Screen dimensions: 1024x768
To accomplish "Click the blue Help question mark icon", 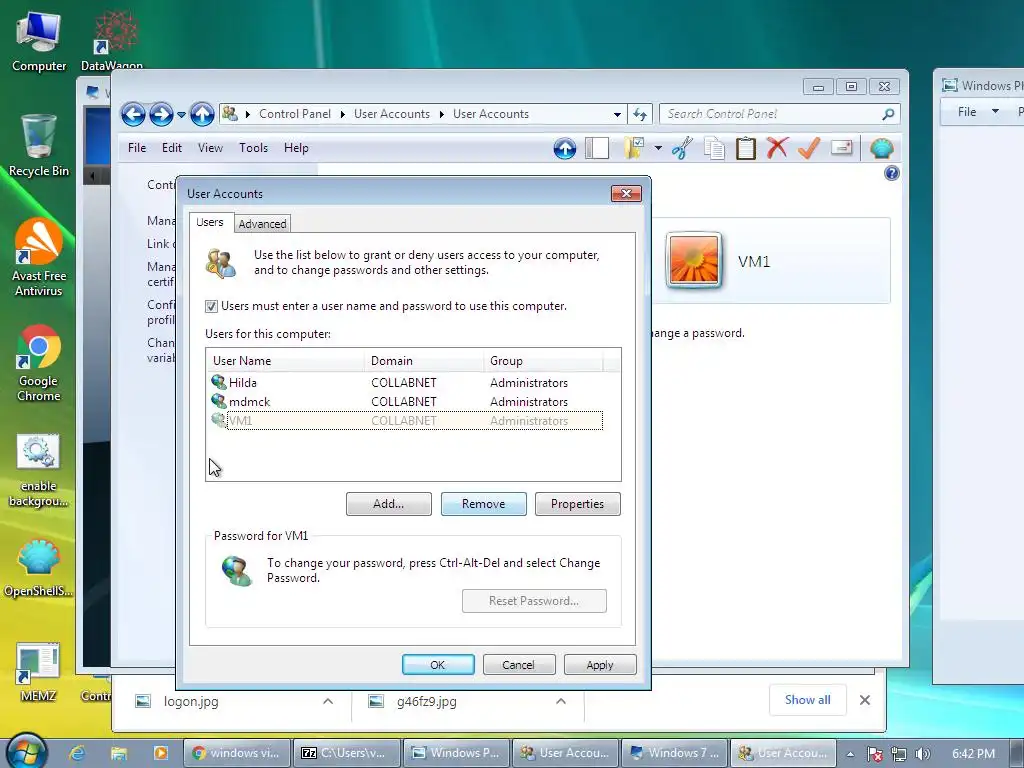I will 891,173.
